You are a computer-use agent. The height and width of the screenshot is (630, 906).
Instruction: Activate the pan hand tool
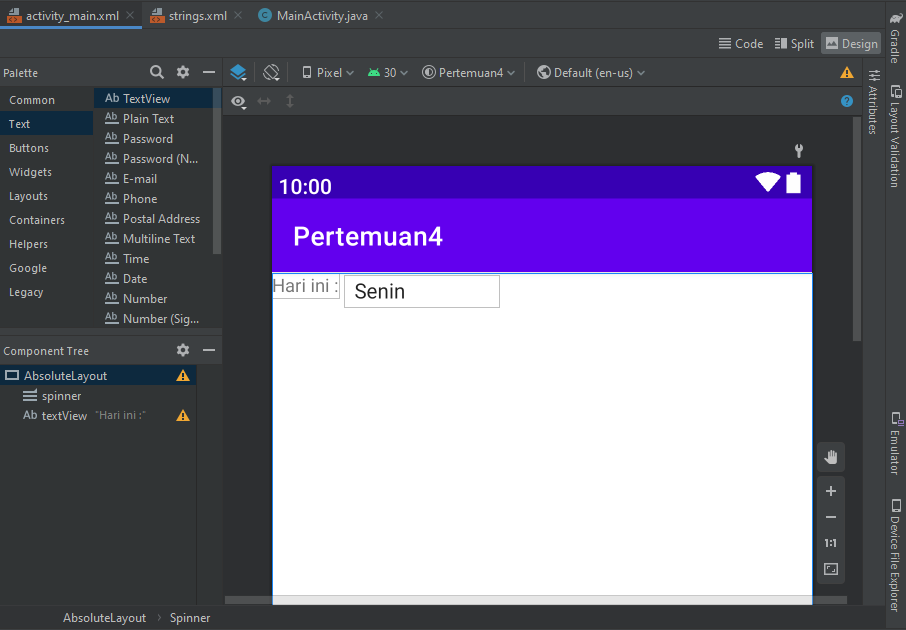coord(830,457)
